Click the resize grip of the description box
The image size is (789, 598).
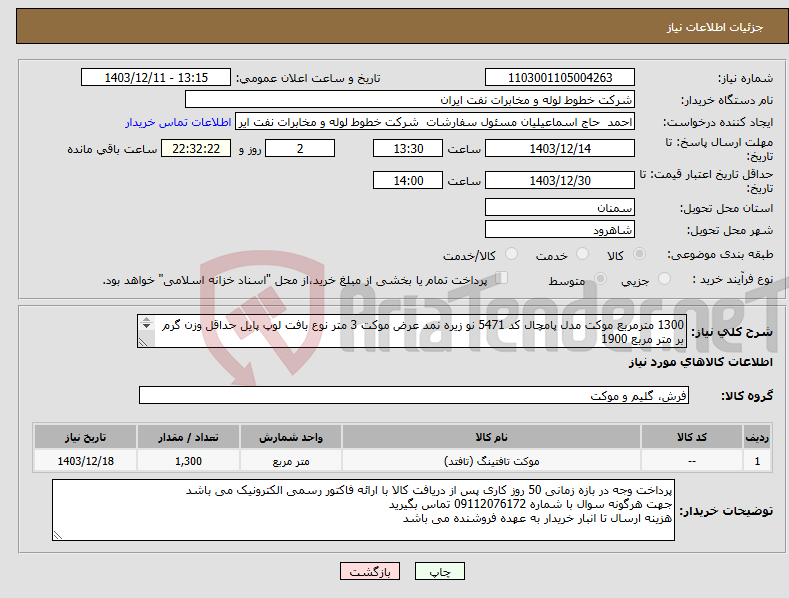[x=143, y=342]
